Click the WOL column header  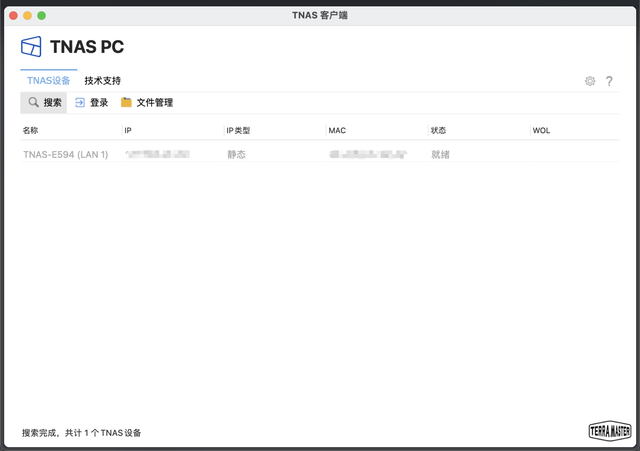coord(541,130)
